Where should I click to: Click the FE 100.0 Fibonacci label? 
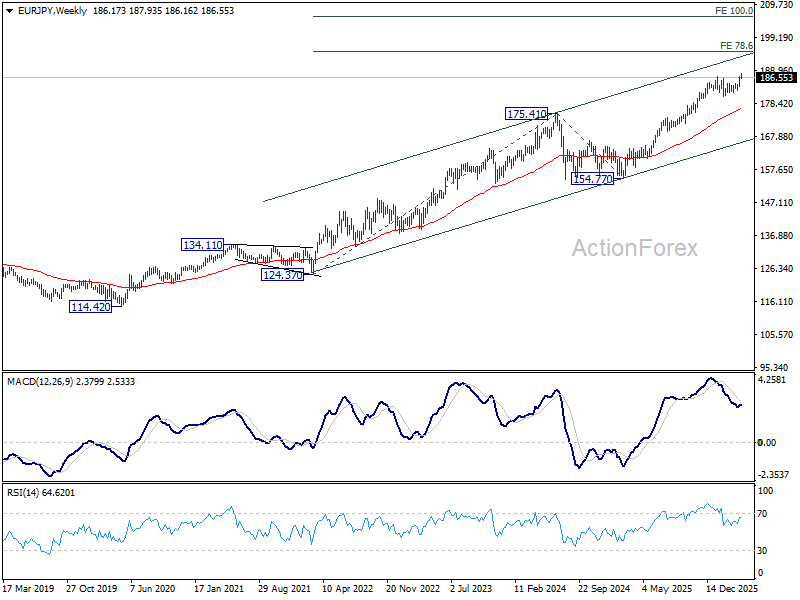[734, 11]
